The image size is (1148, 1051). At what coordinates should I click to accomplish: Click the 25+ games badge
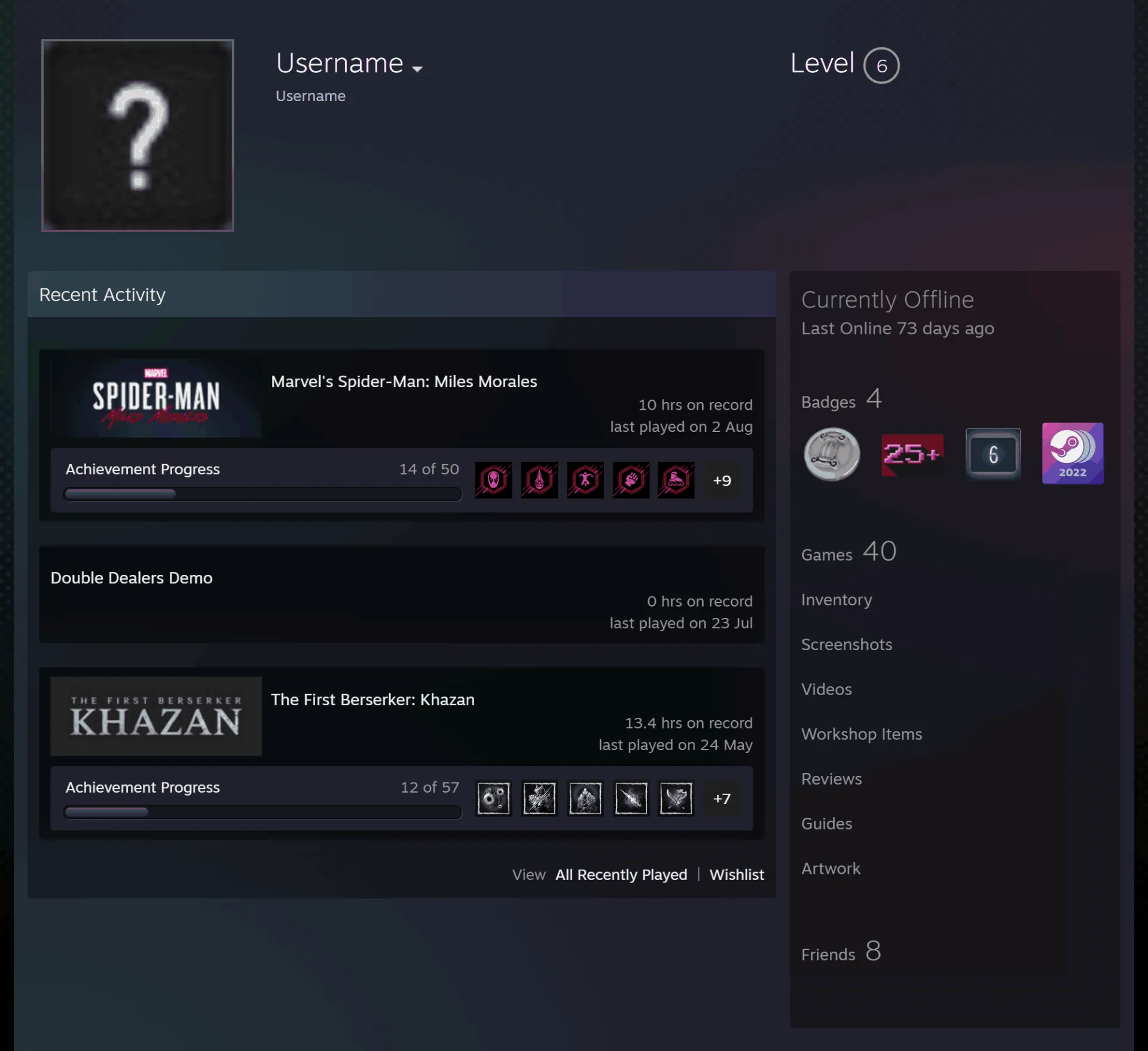(912, 455)
